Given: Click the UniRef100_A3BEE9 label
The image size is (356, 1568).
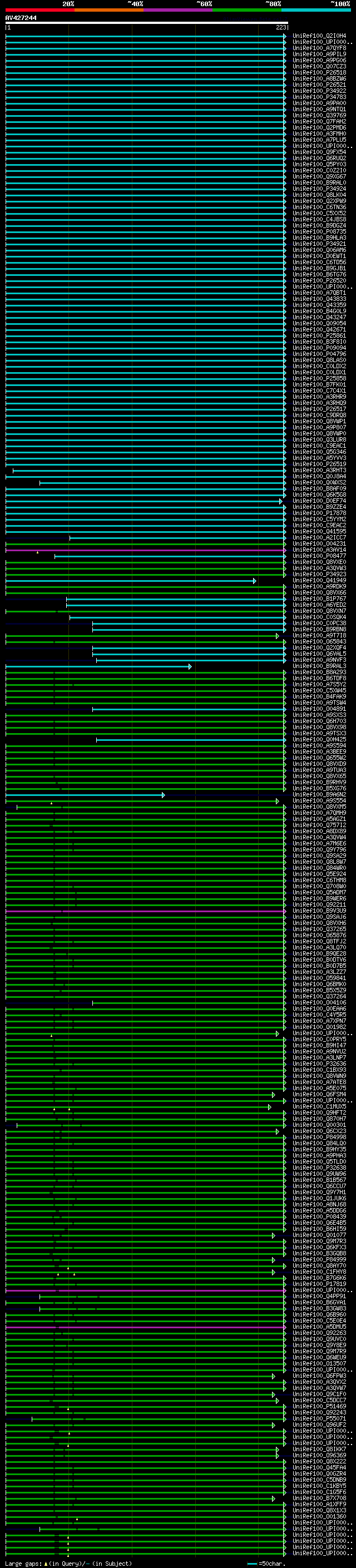Looking at the screenshot, I should pos(319,753).
